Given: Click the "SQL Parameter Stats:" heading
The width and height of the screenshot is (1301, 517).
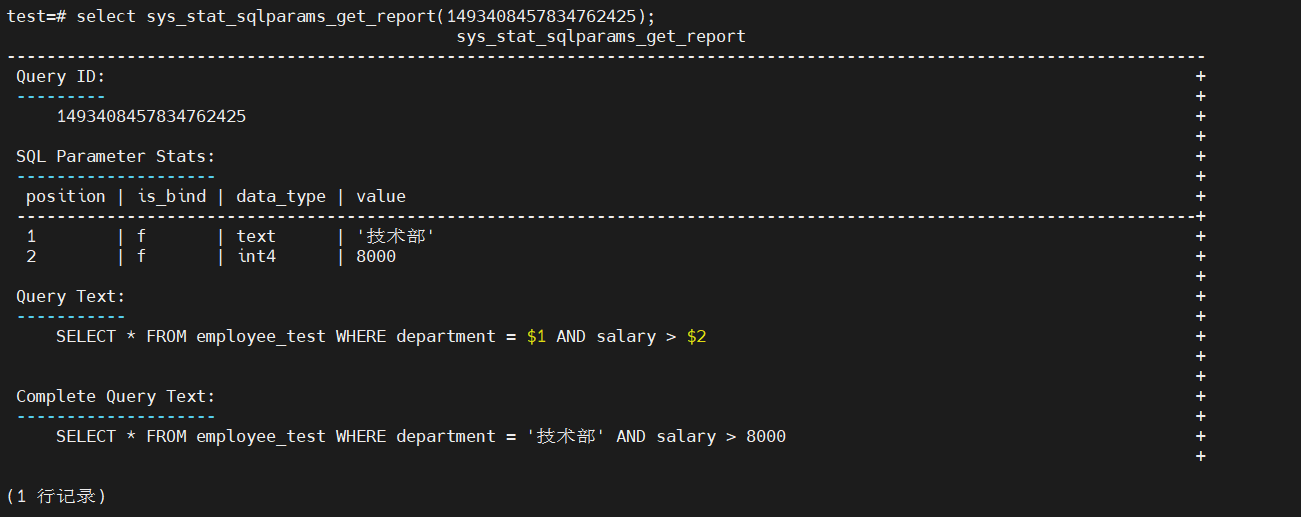Looking at the screenshot, I should click(x=116, y=156).
